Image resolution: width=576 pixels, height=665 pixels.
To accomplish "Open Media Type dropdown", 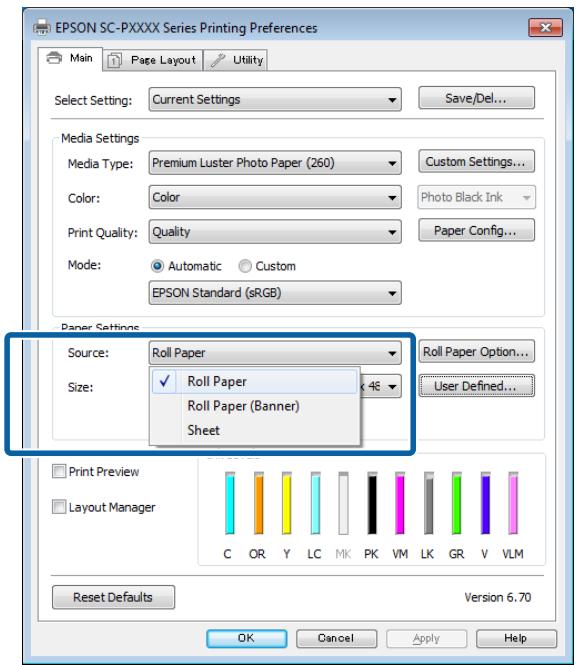I will (x=275, y=163).
